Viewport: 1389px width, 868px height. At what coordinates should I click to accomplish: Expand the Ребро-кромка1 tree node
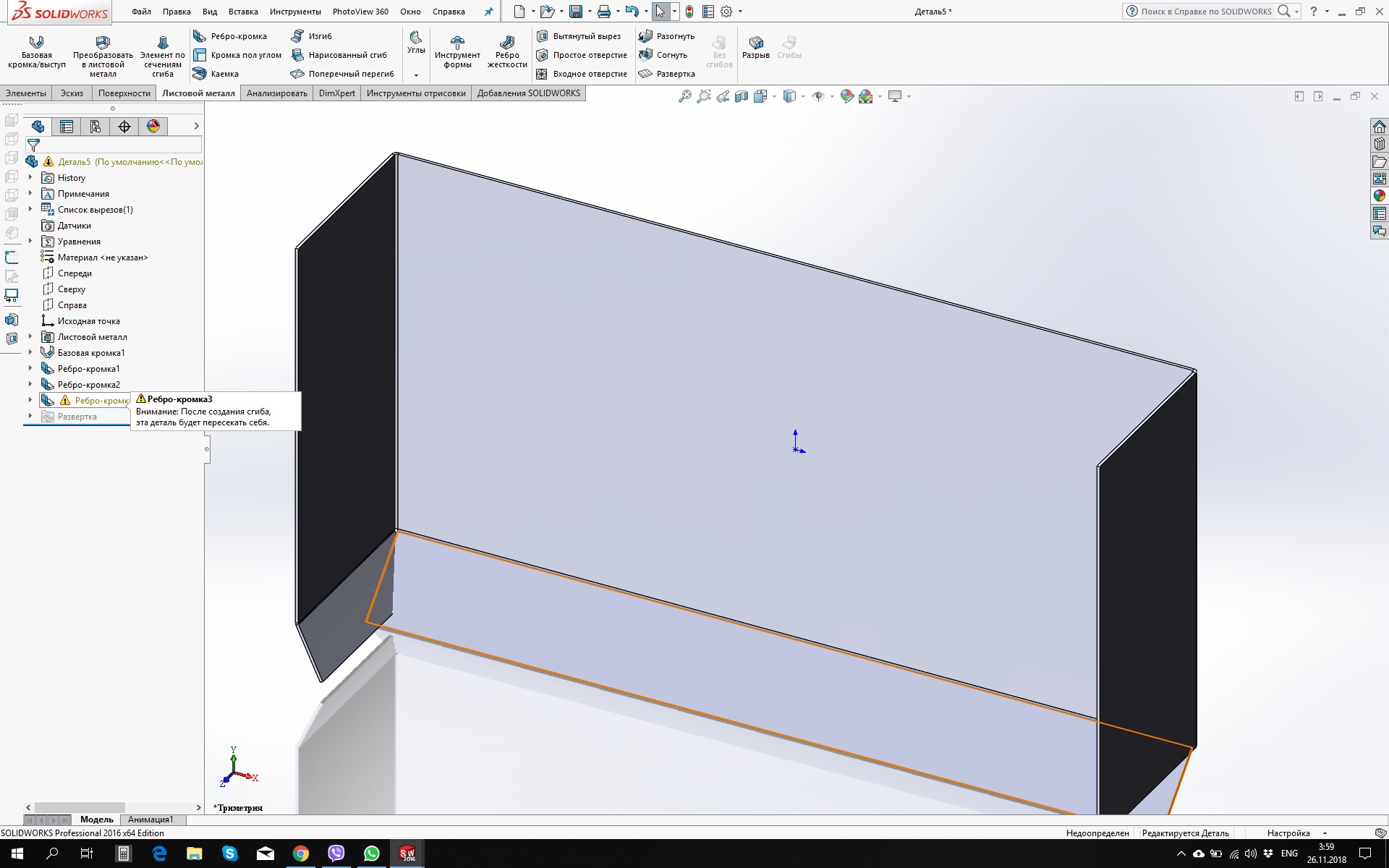(30, 369)
